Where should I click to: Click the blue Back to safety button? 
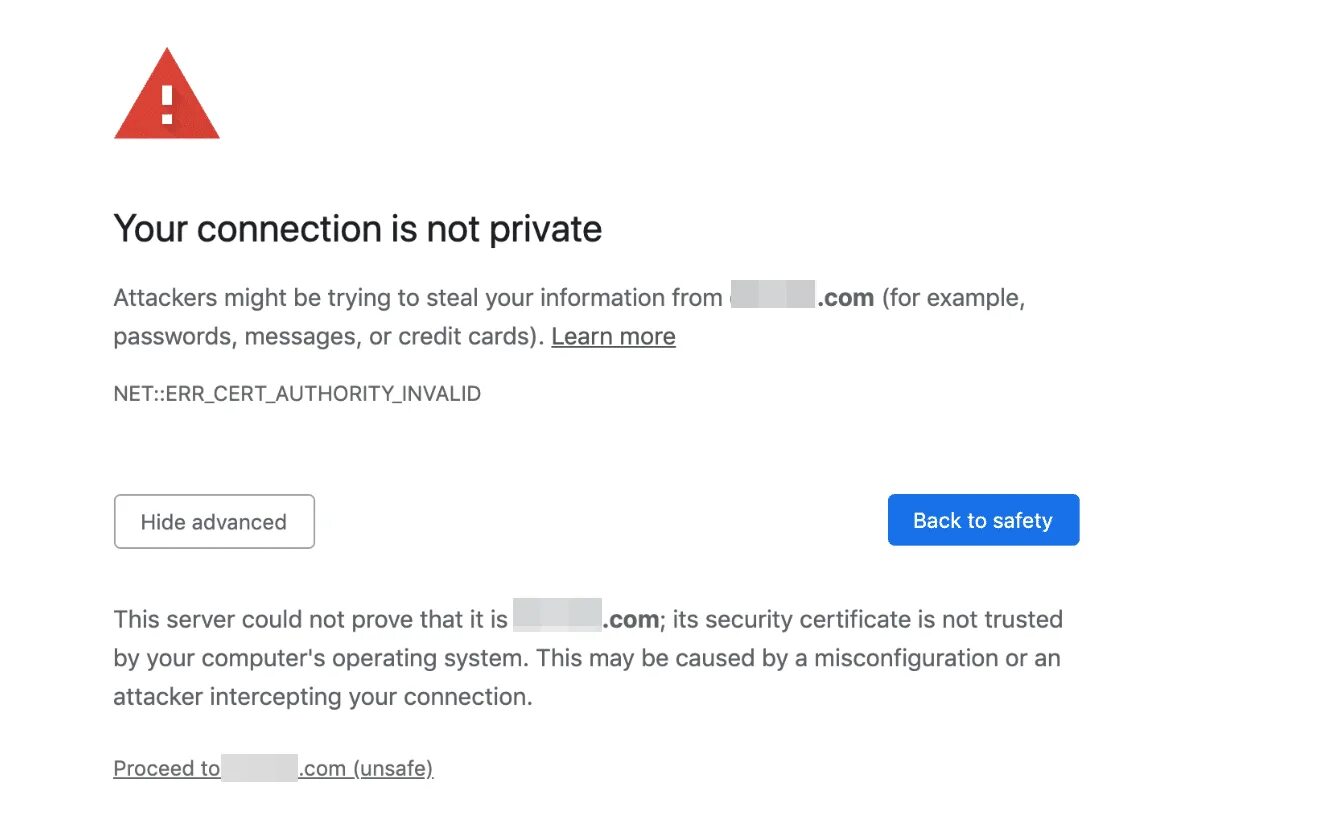tap(982, 520)
